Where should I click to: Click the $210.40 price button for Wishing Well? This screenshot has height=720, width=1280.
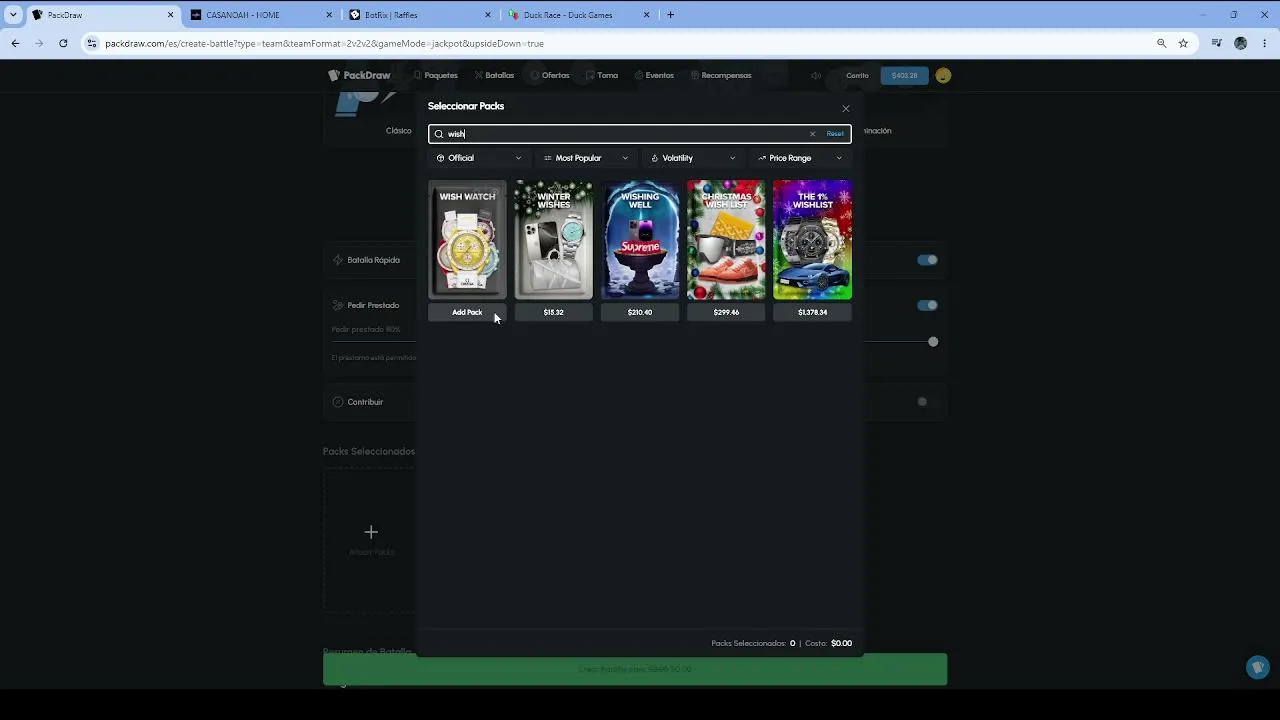640,312
